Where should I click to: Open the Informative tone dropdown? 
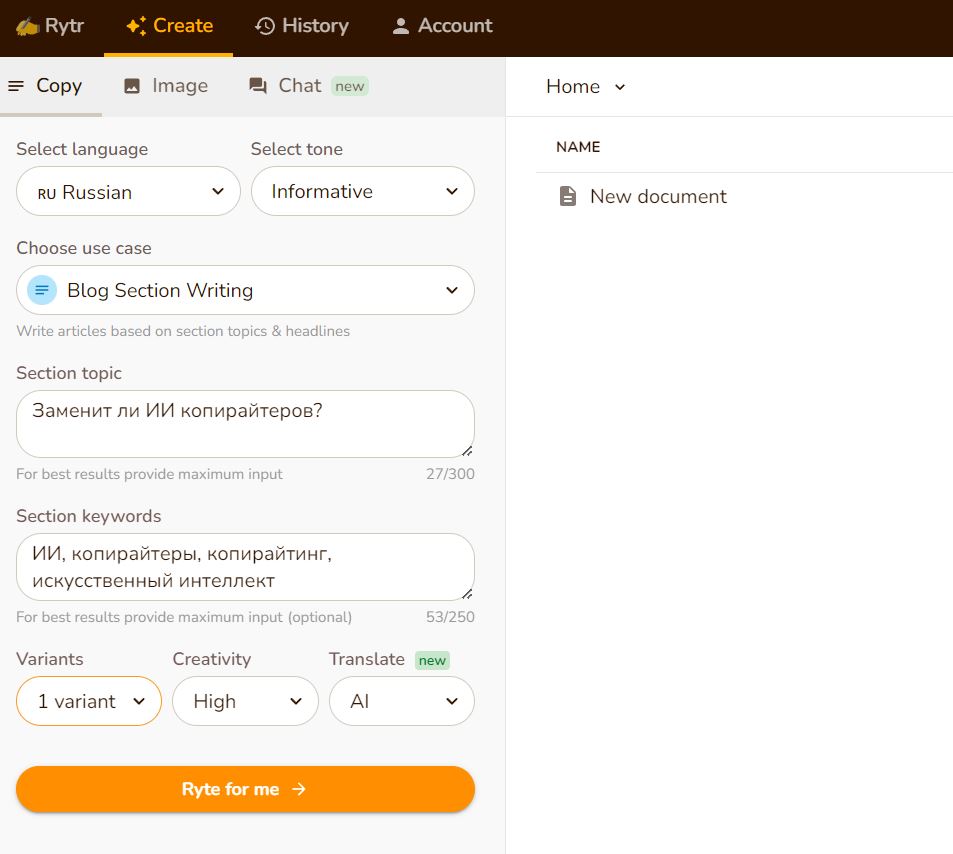click(x=362, y=191)
